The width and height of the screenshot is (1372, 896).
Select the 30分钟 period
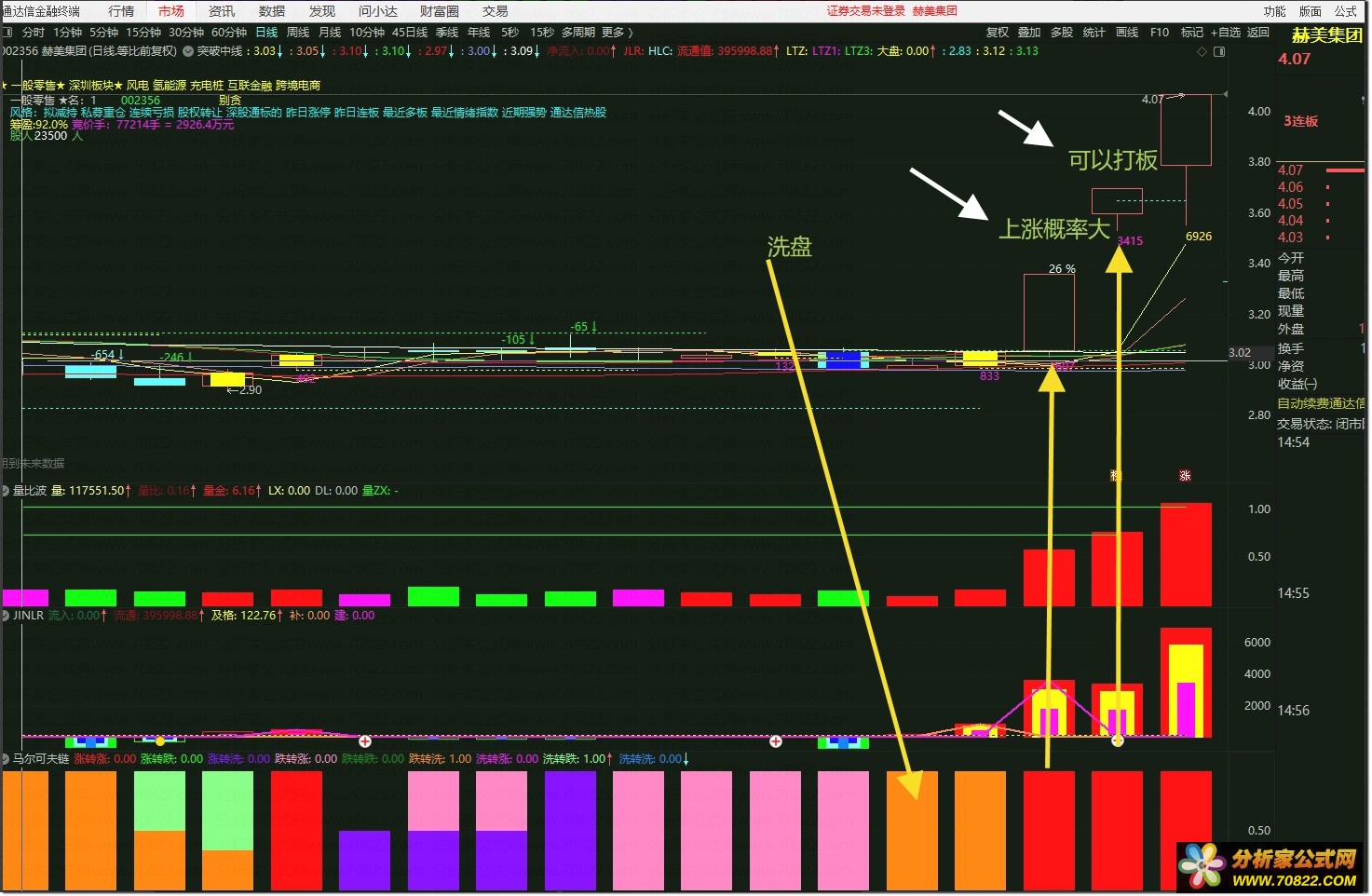186,33
